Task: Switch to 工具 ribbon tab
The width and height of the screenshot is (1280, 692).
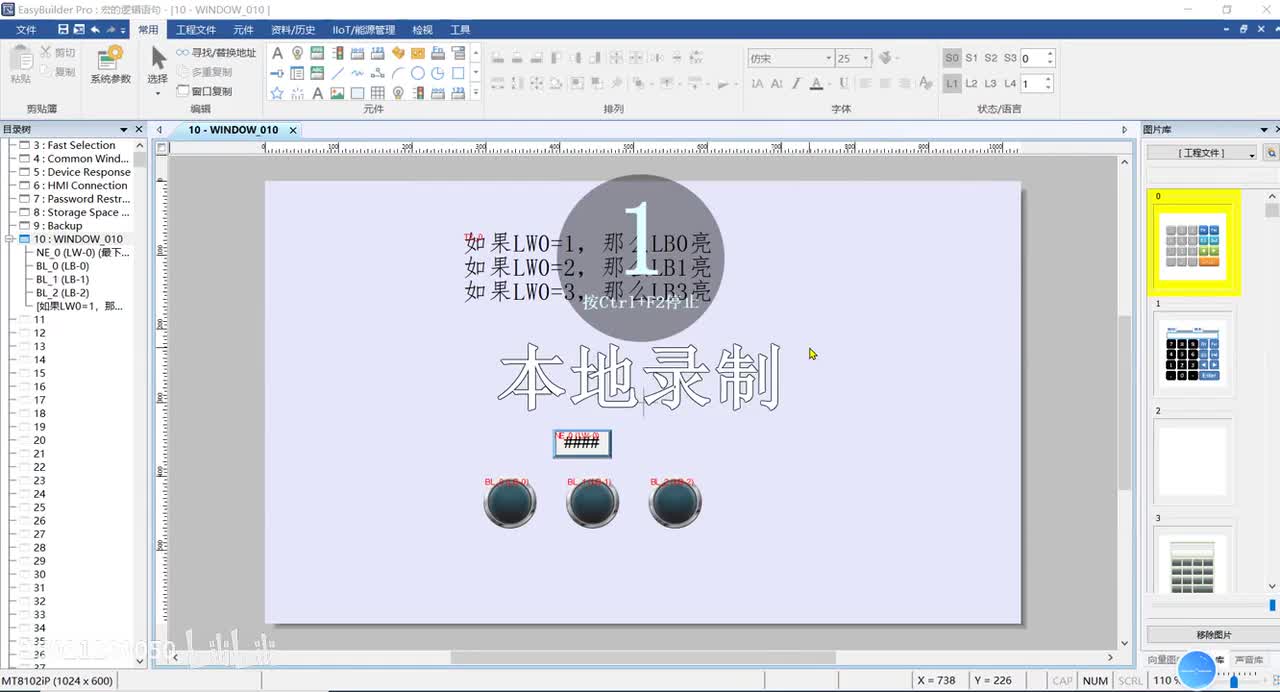Action: click(460, 30)
